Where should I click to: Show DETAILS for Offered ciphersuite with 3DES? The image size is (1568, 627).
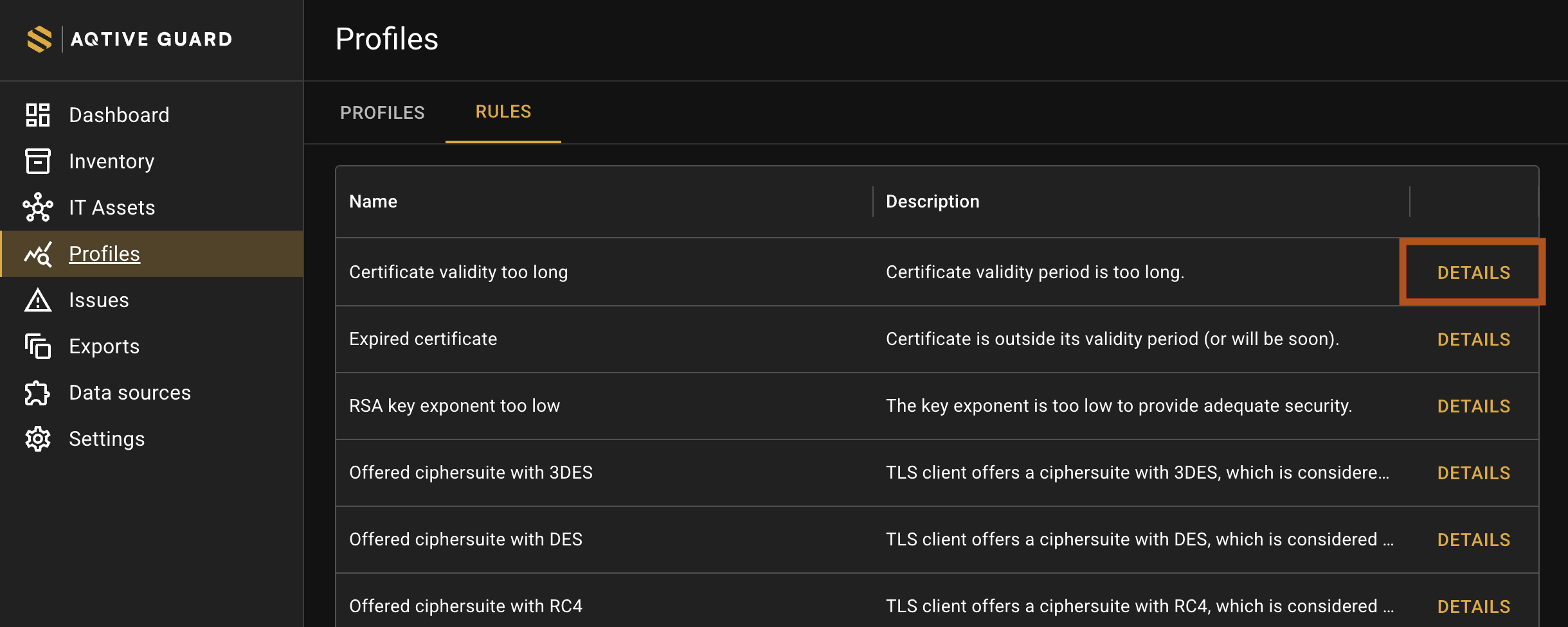click(1473, 473)
